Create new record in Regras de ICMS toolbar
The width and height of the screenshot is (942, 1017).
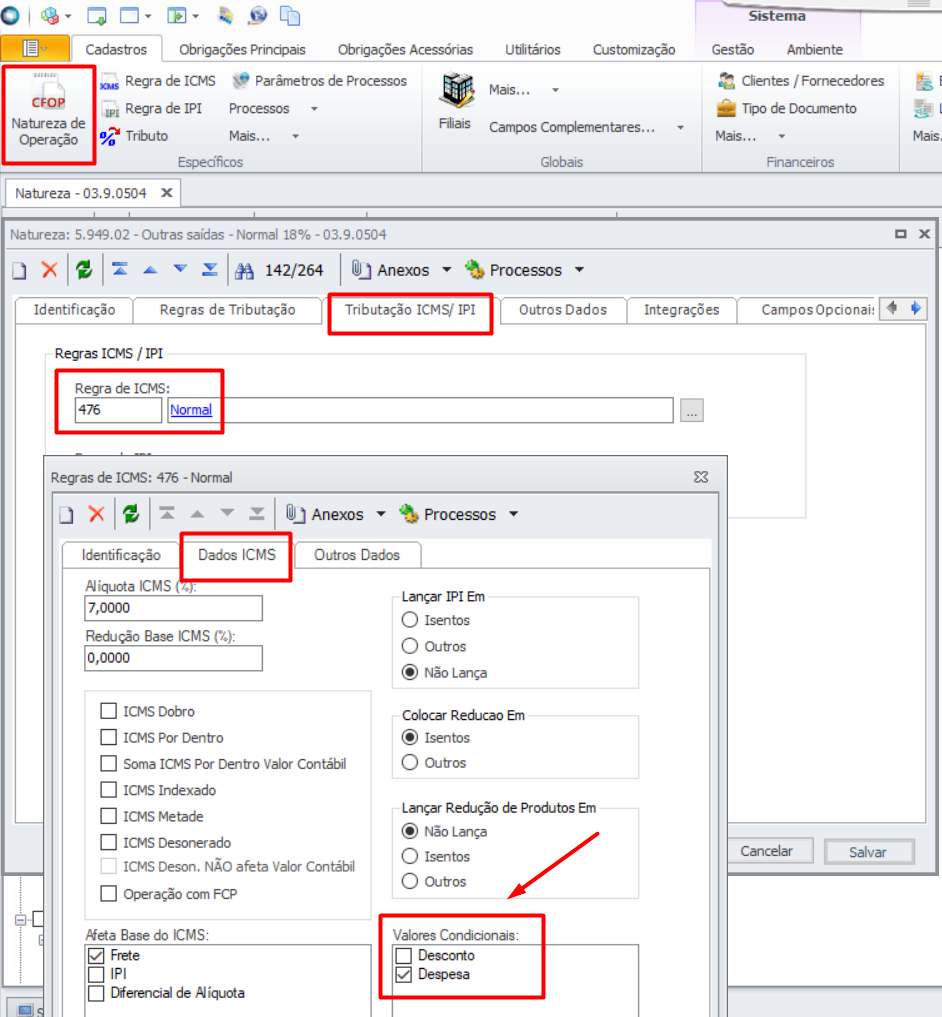(x=66, y=515)
